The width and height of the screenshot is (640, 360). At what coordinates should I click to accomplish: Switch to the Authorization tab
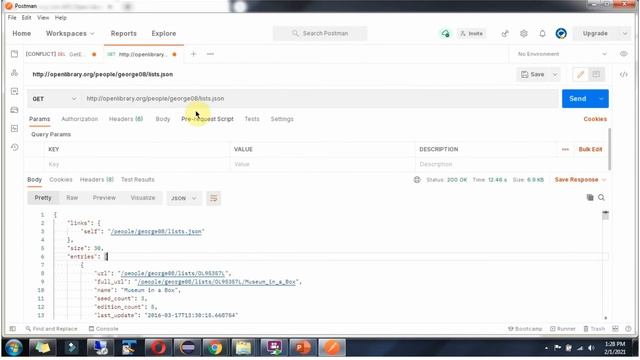point(80,119)
